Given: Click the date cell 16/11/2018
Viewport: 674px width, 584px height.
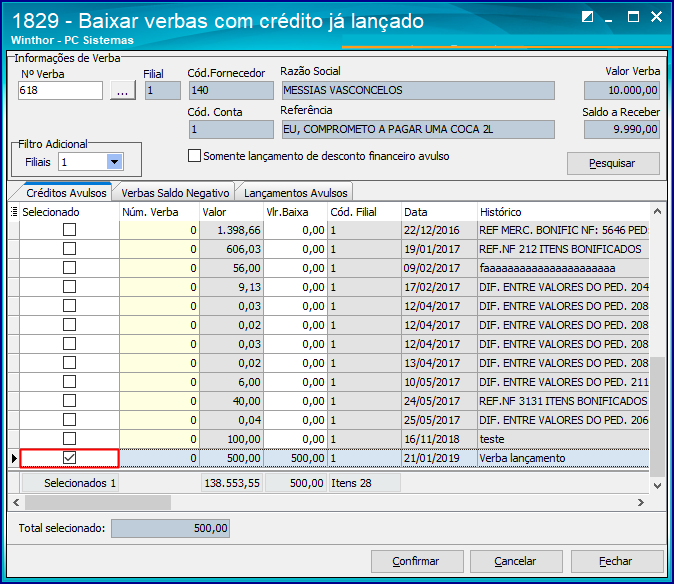Looking at the screenshot, I should 439,439.
